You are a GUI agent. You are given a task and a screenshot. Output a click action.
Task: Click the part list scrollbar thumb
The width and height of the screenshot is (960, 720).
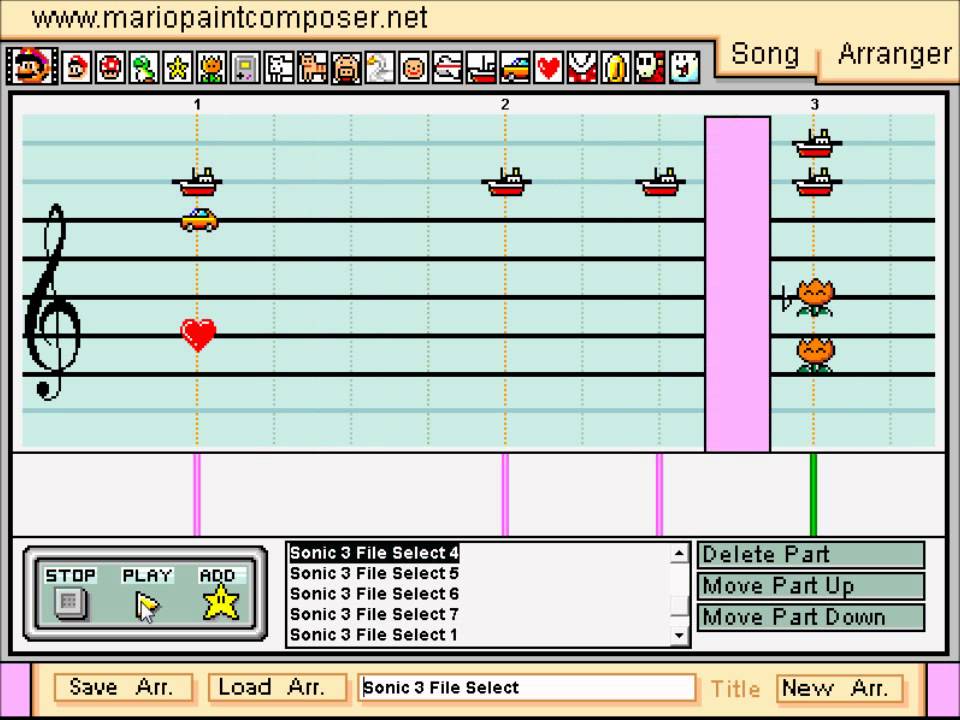(679, 606)
